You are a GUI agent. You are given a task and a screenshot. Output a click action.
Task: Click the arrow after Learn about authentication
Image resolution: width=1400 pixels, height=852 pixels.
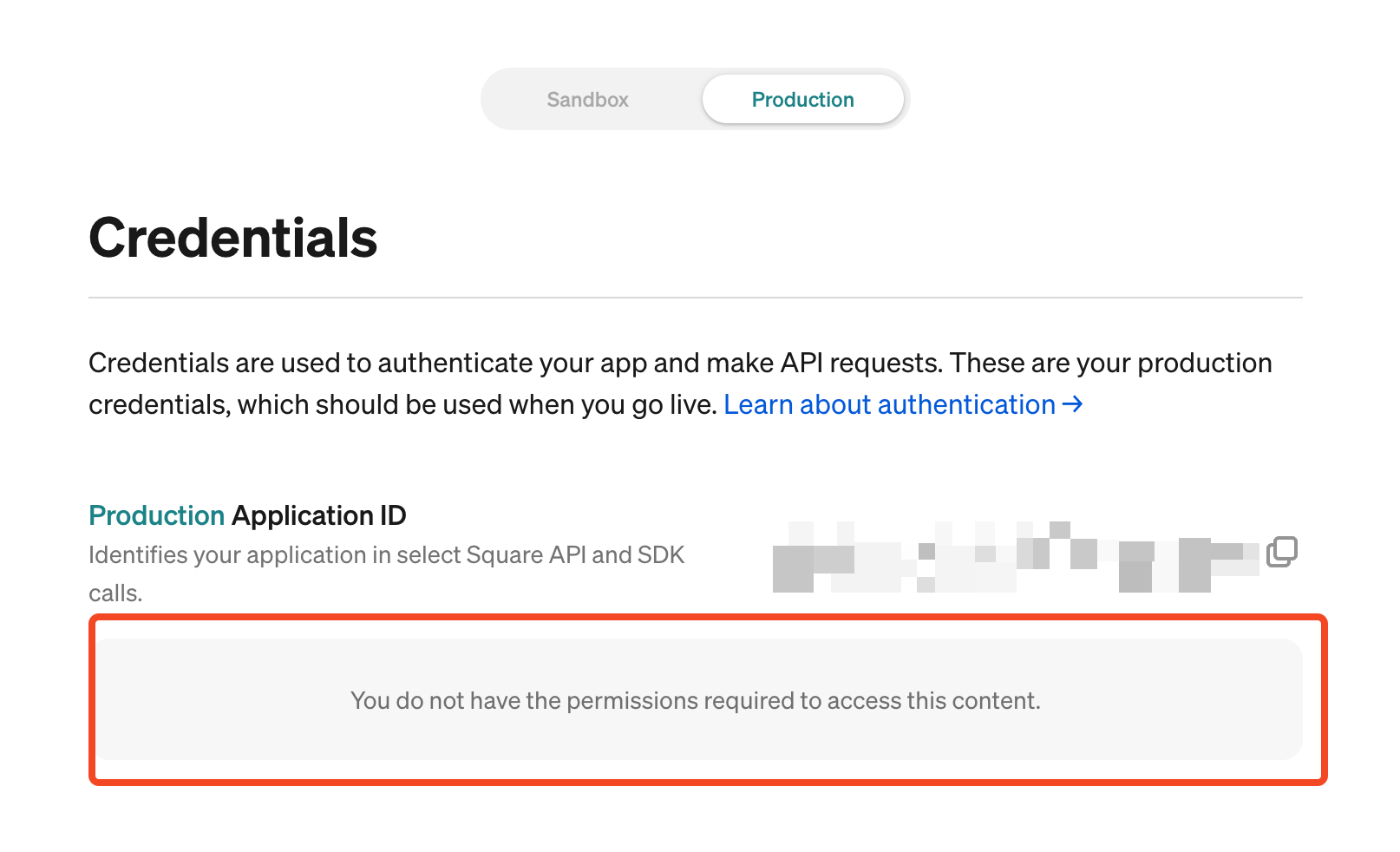[x=1073, y=404]
